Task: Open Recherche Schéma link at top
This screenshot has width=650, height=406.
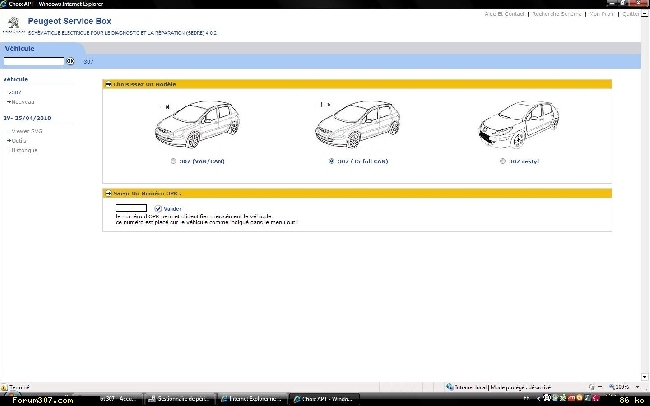Action: click(557, 14)
